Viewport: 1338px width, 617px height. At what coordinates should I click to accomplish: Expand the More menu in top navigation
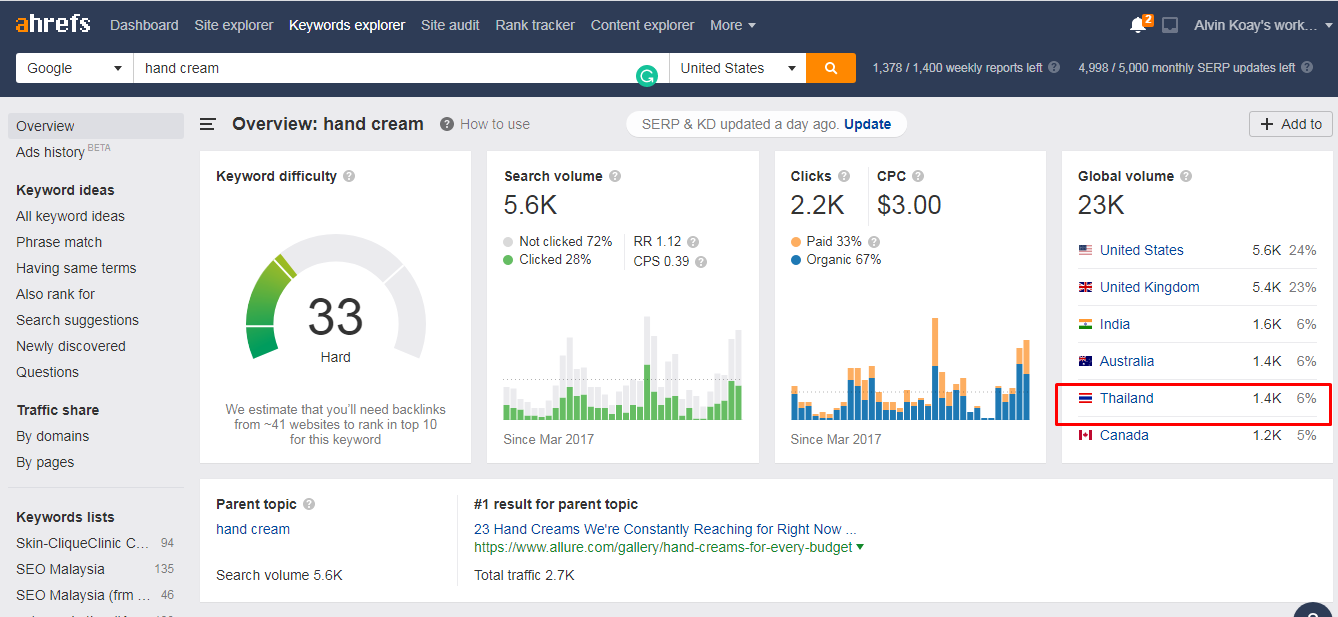pyautogui.click(x=733, y=25)
